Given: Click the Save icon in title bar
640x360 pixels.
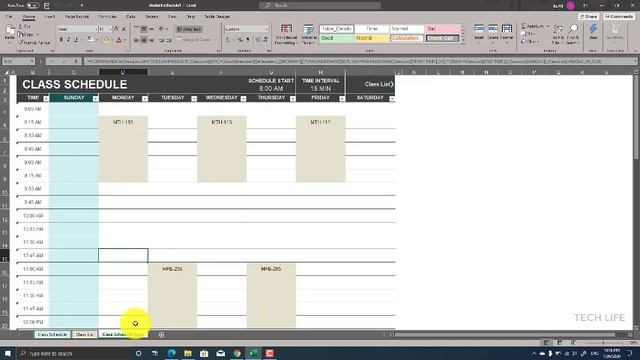Looking at the screenshot, I should 47,6.
